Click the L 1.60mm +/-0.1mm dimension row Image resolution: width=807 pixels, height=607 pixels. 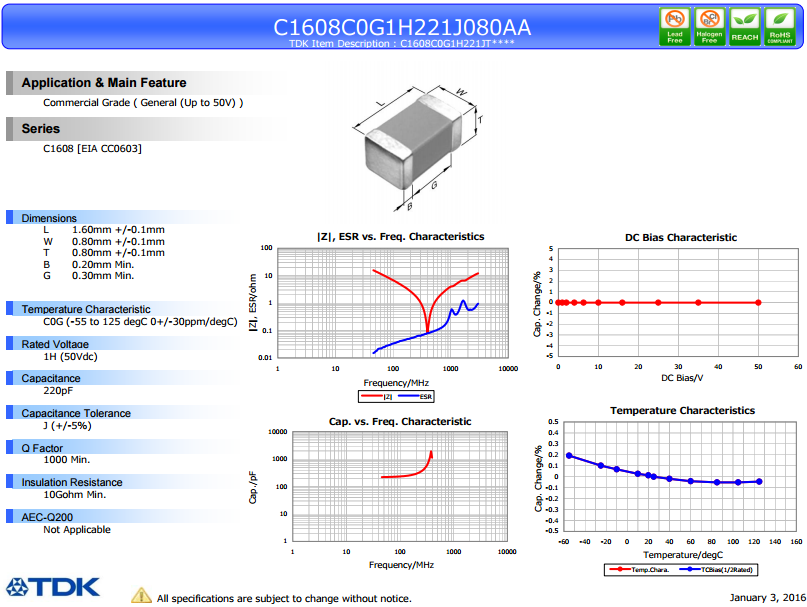[x=104, y=230]
